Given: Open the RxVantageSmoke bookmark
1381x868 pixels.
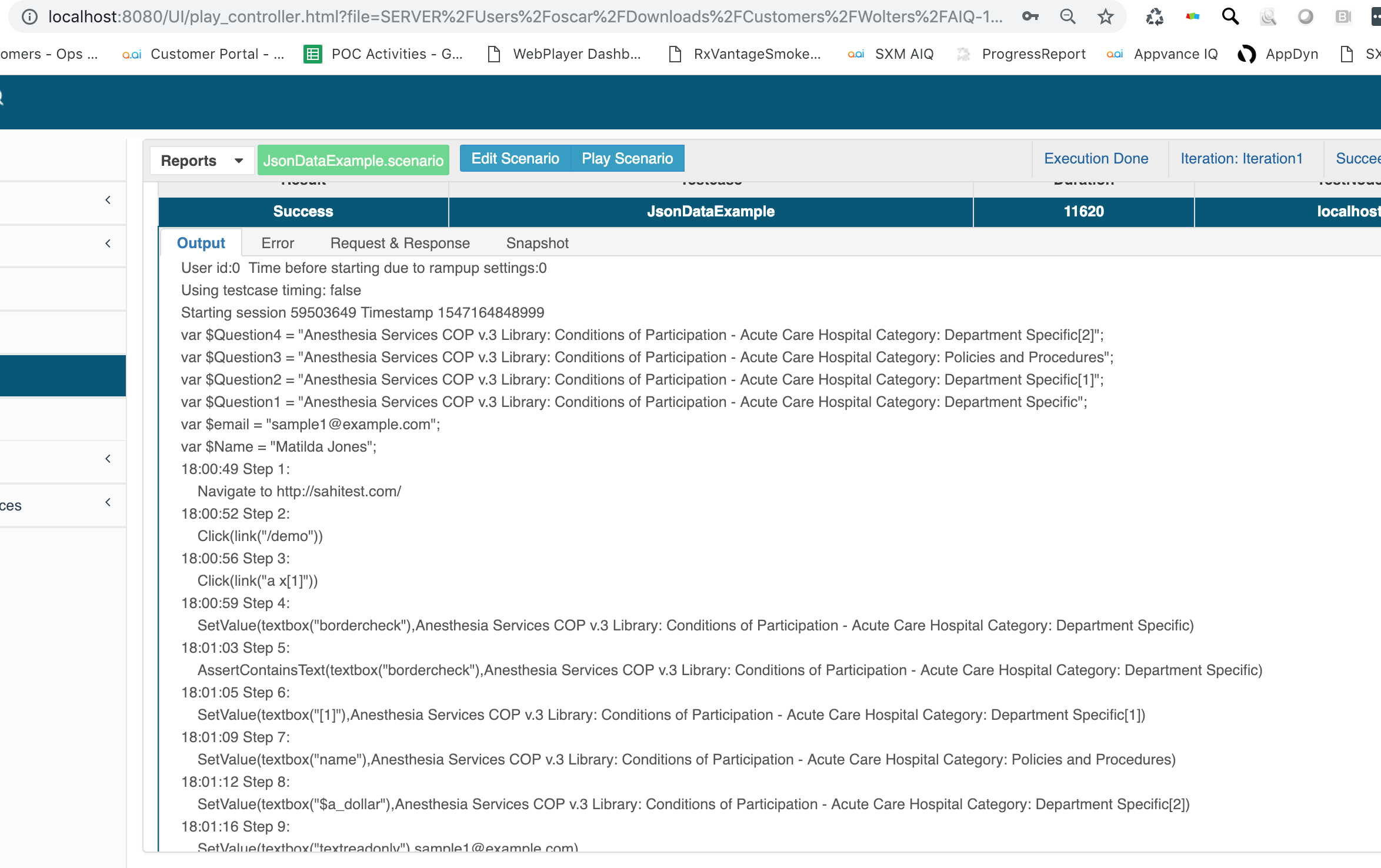Looking at the screenshot, I should click(745, 54).
